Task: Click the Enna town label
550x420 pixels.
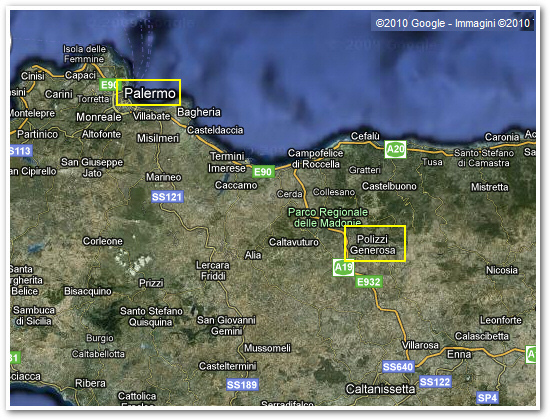Action: coord(459,354)
